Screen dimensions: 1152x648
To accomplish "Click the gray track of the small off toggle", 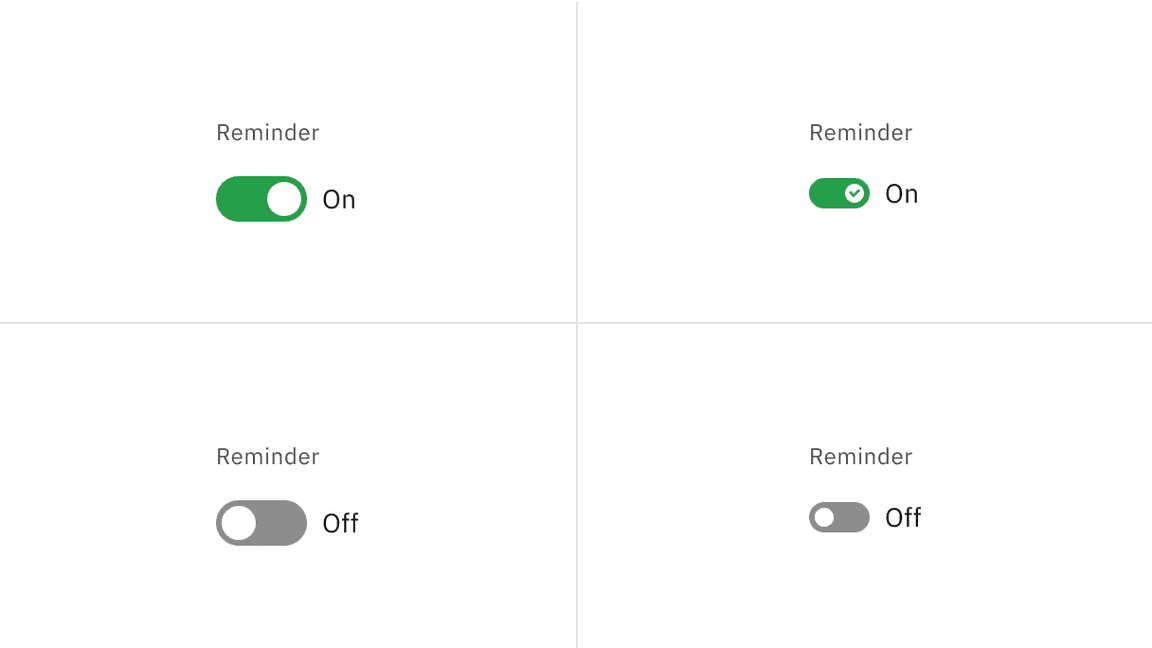I will 852,517.
